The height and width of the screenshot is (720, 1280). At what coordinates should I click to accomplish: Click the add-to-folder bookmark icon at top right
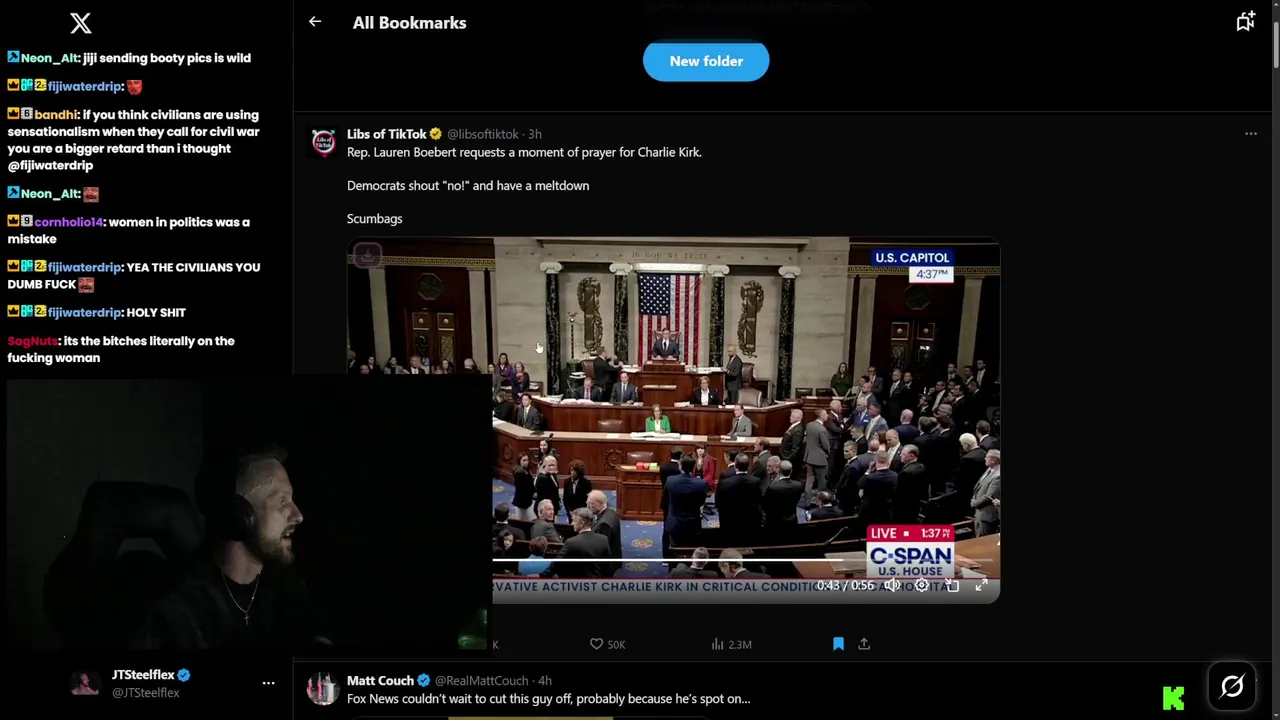point(1245,22)
